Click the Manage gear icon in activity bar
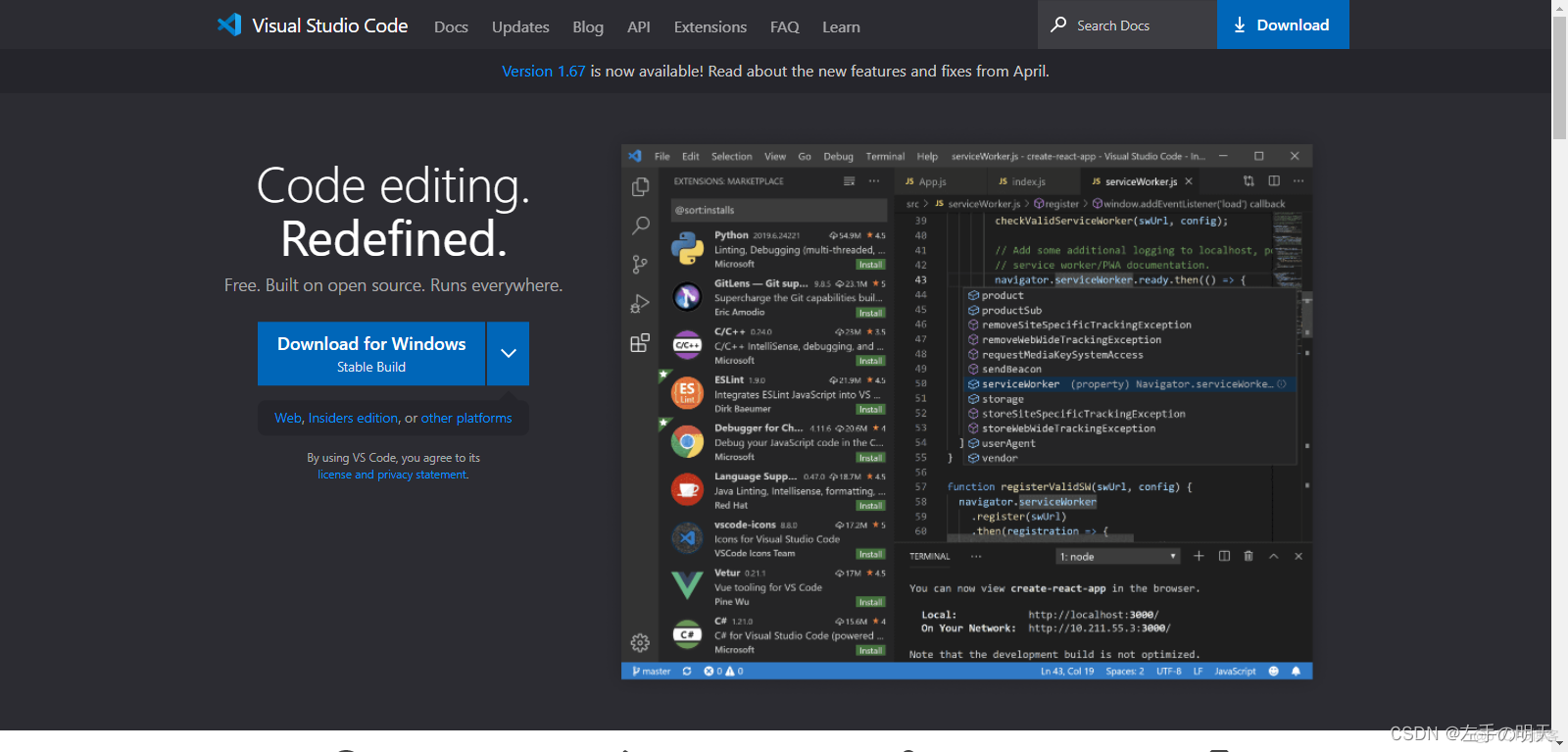This screenshot has width=1568, height=752. [x=640, y=643]
